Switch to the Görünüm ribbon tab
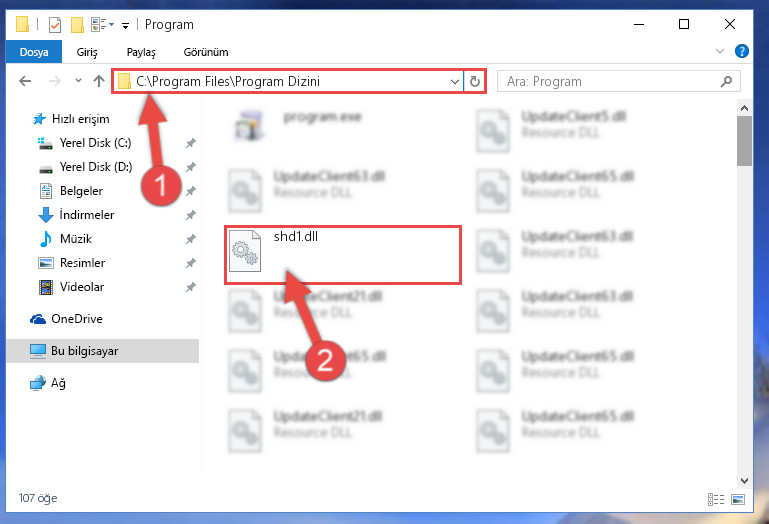Screen dimensions: 769x524 [206, 52]
